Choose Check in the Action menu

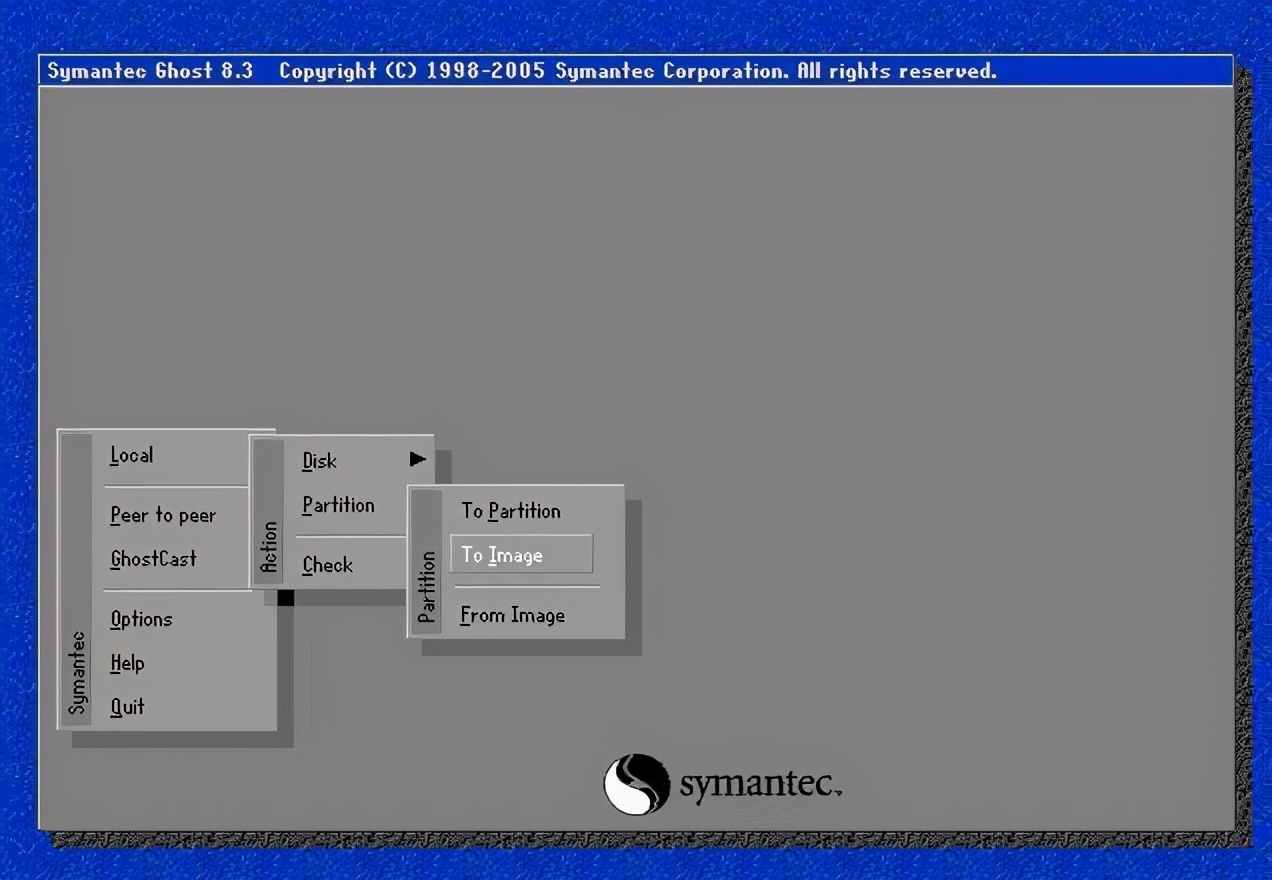click(x=327, y=565)
